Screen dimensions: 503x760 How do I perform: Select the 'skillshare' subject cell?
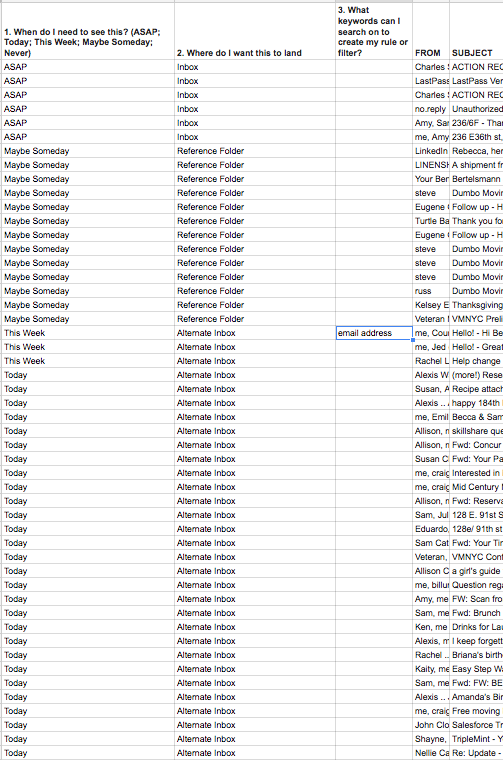[476, 431]
